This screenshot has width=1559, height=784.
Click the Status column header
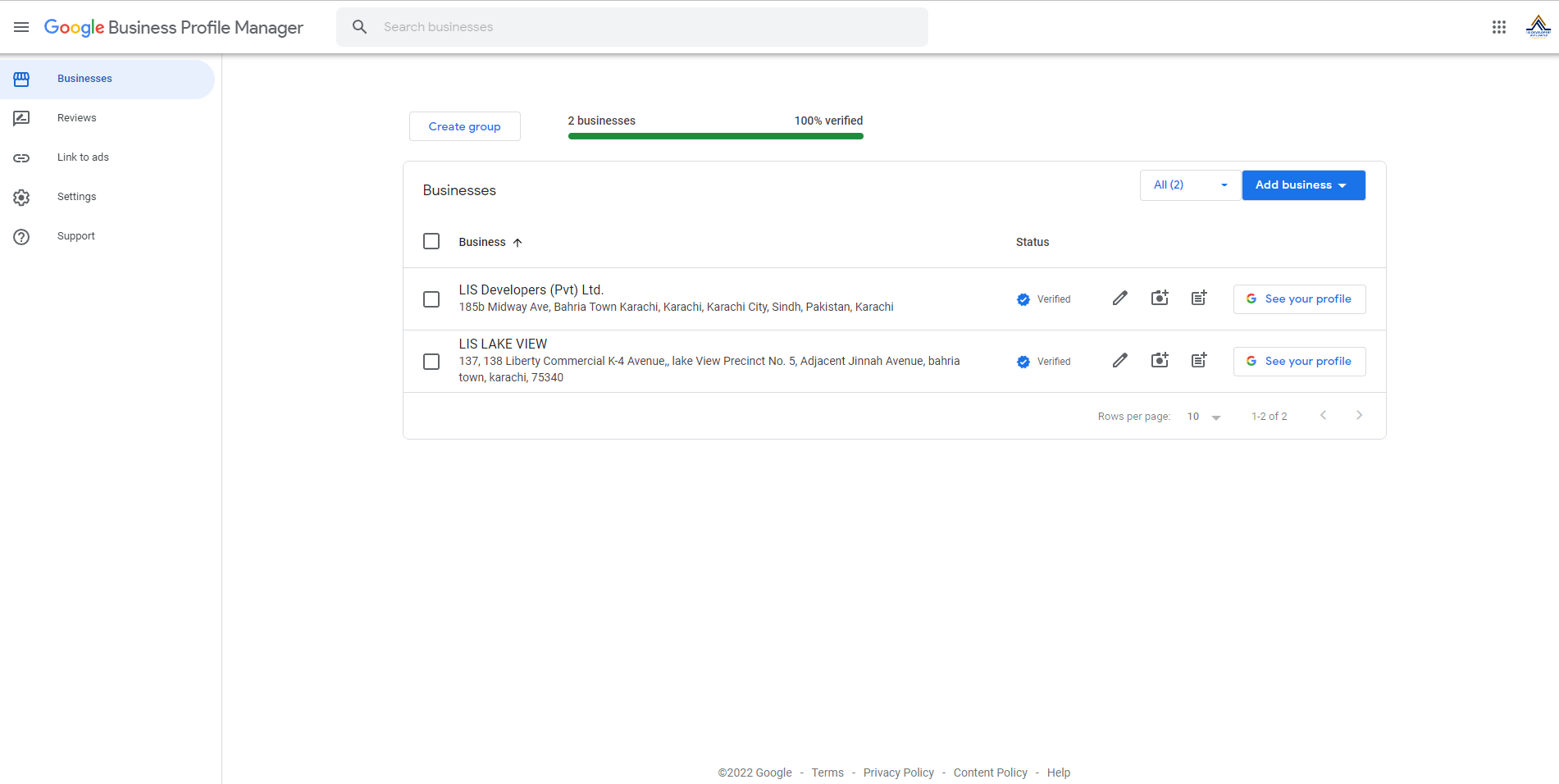[x=1032, y=242]
